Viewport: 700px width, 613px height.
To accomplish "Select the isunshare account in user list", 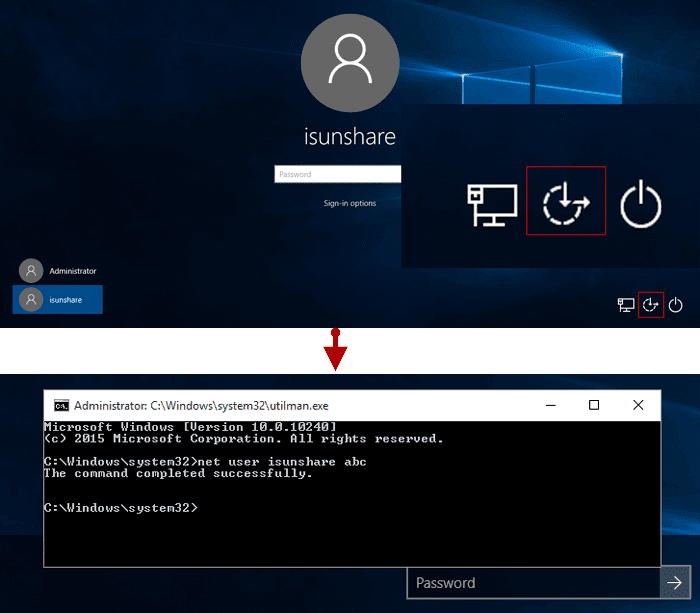I will click(x=58, y=300).
